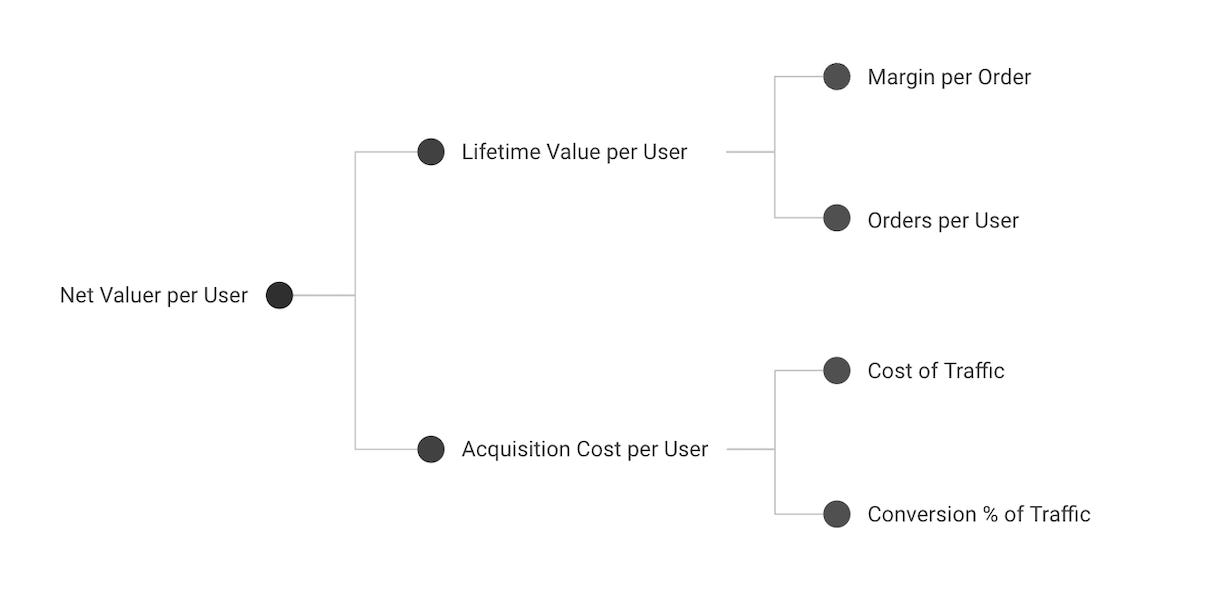
Task: Click the branch line leading to Margin per Order
Action: 799,77
